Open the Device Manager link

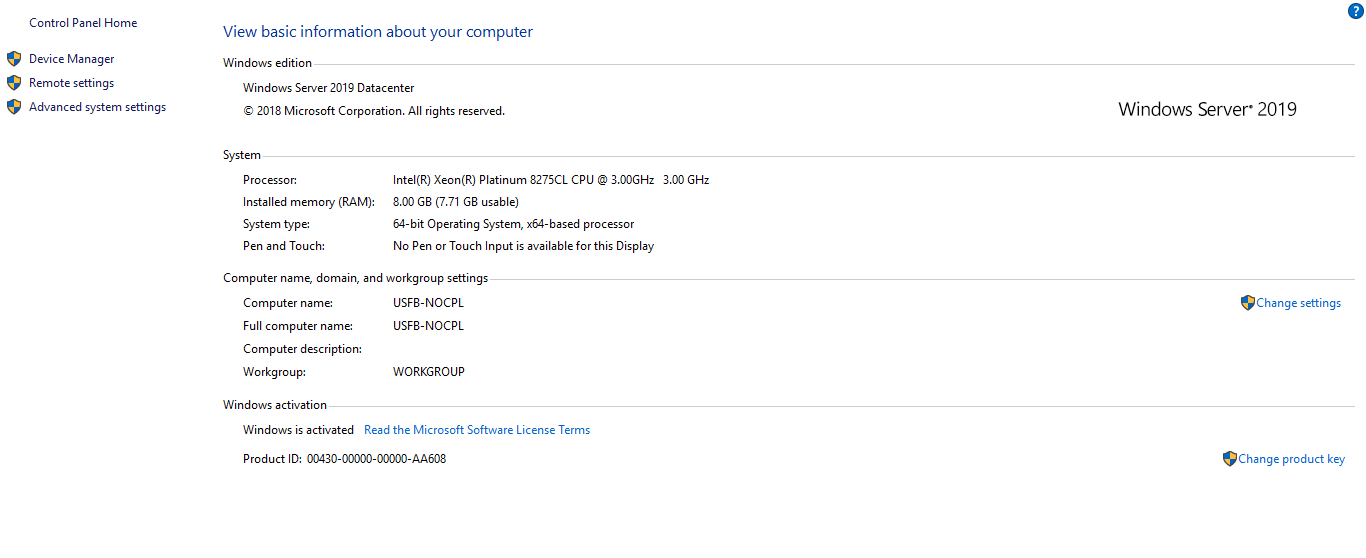coord(72,59)
